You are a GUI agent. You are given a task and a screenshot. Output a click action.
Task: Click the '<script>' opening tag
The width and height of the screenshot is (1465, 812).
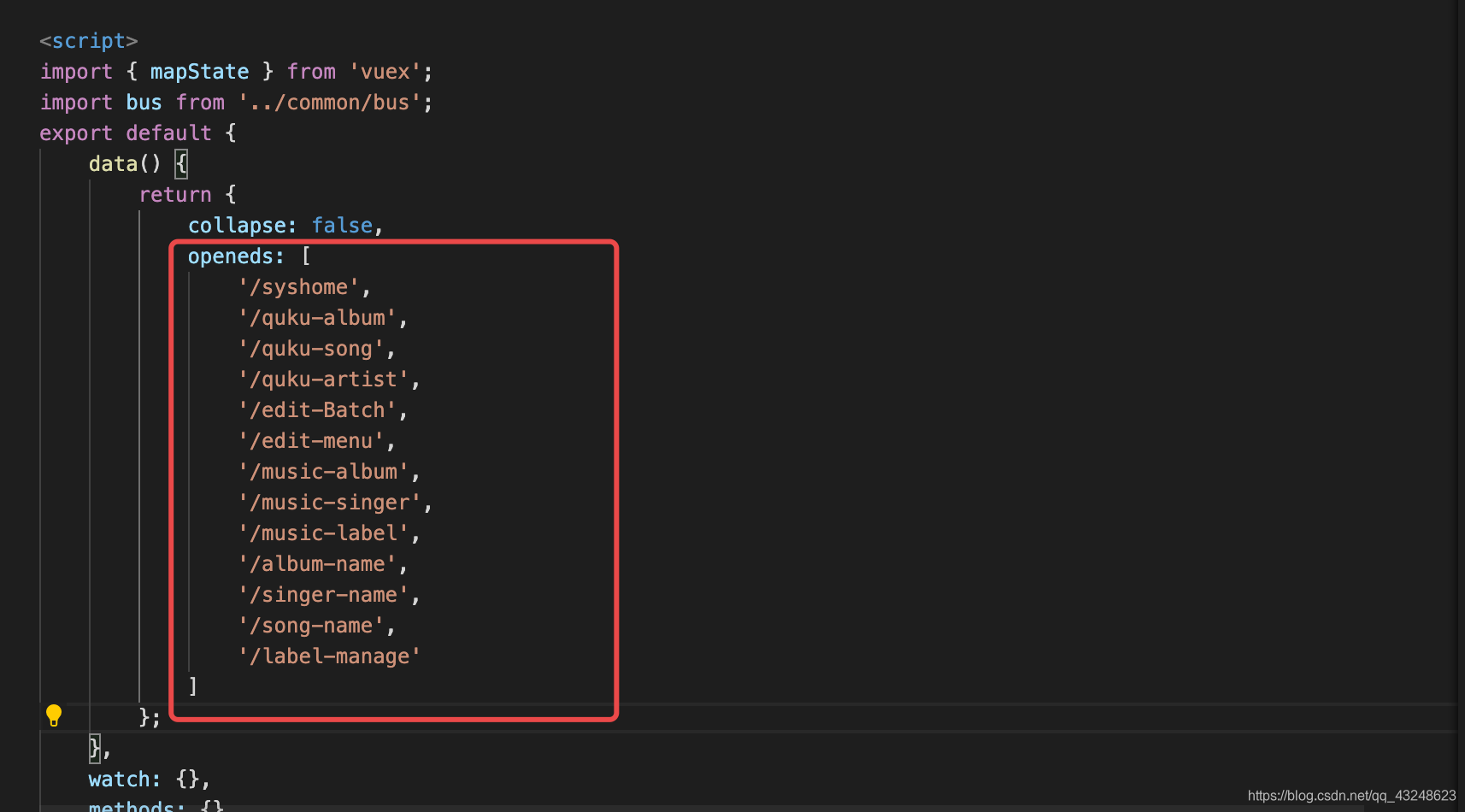(89, 41)
